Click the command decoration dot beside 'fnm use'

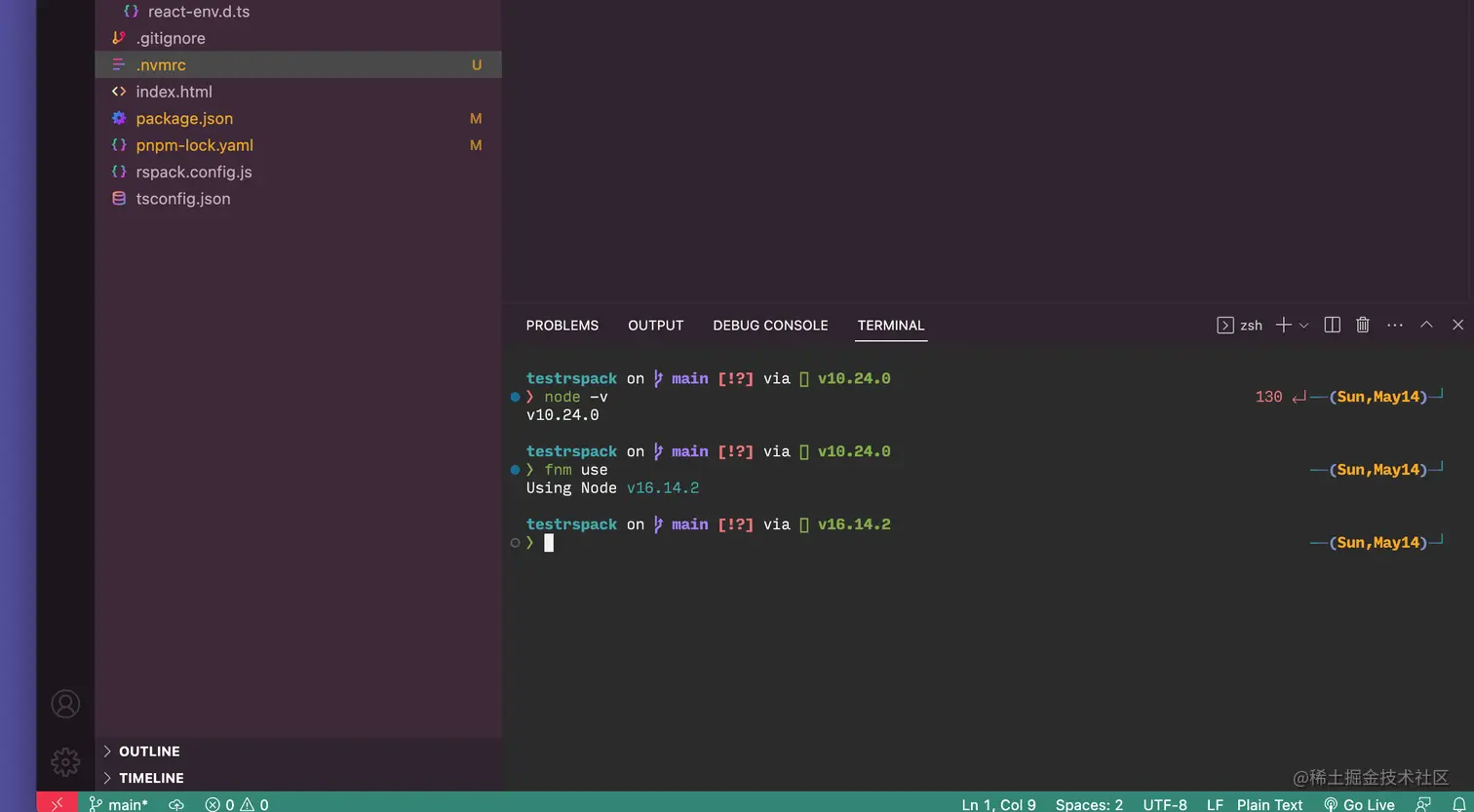[x=515, y=470]
